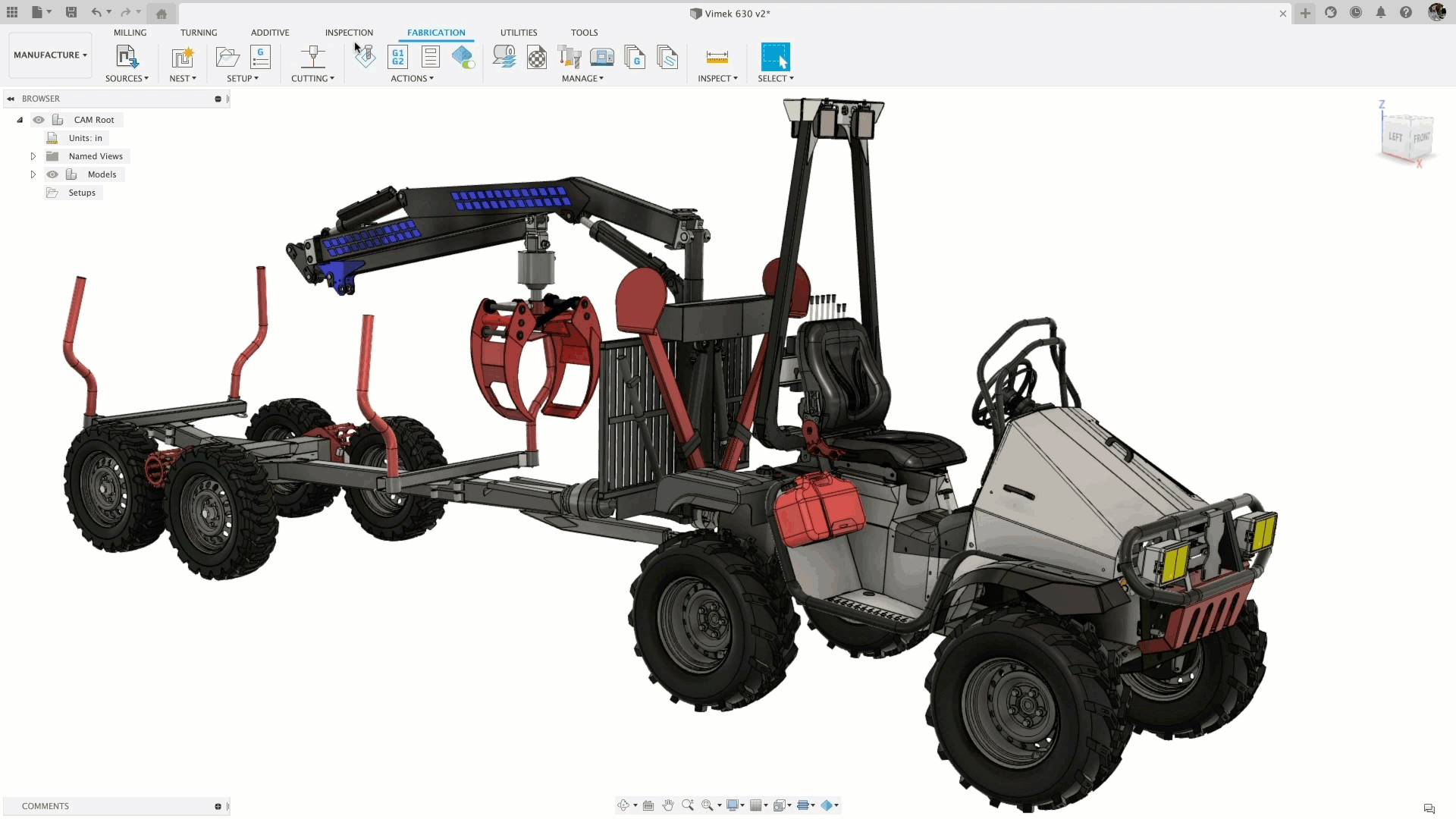1456x819 pixels.
Task: Hide the Models node via eye icon
Action: click(x=52, y=174)
